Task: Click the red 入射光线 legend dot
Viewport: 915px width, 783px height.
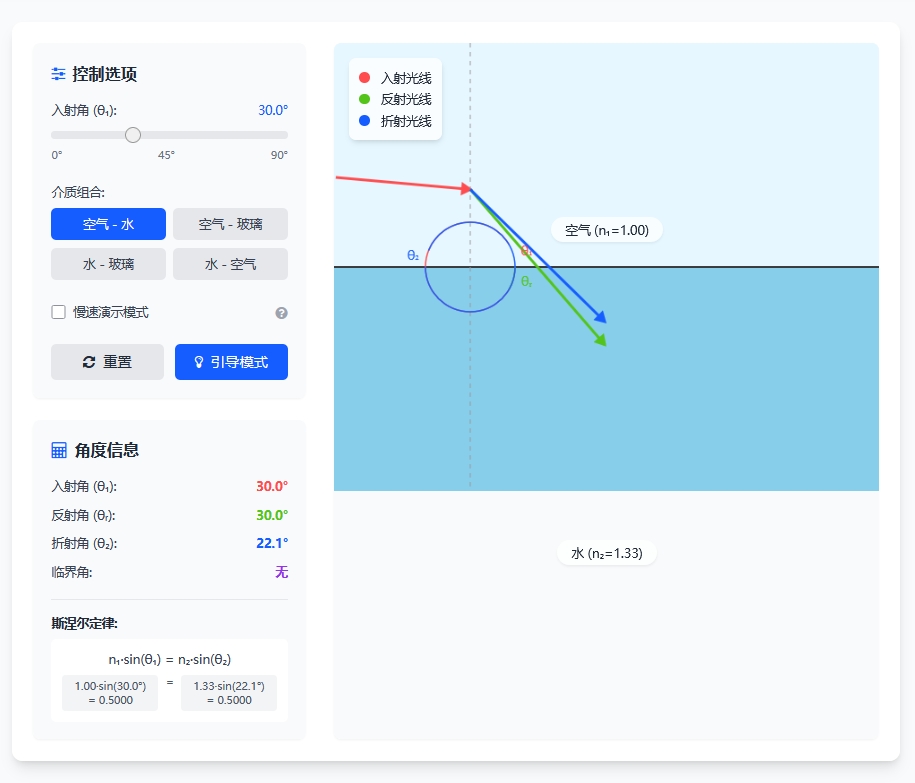Action: pyautogui.click(x=365, y=78)
